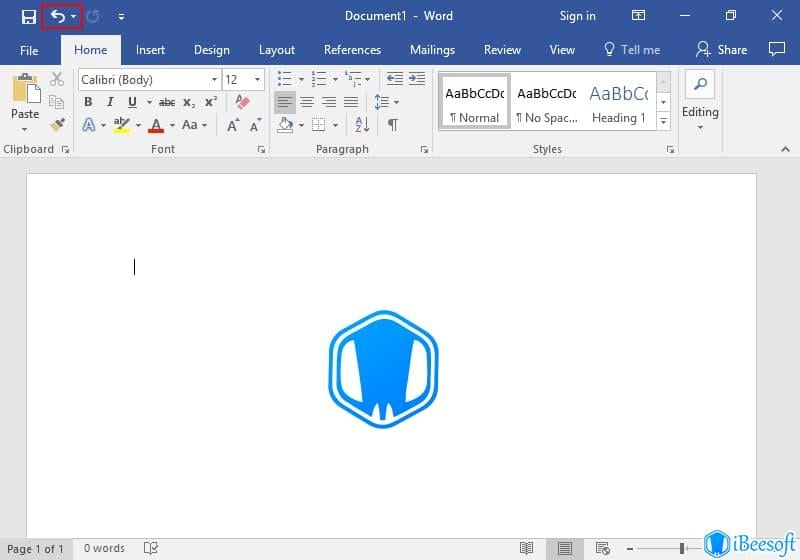Click the Redo (Repeat) icon

click(x=93, y=17)
